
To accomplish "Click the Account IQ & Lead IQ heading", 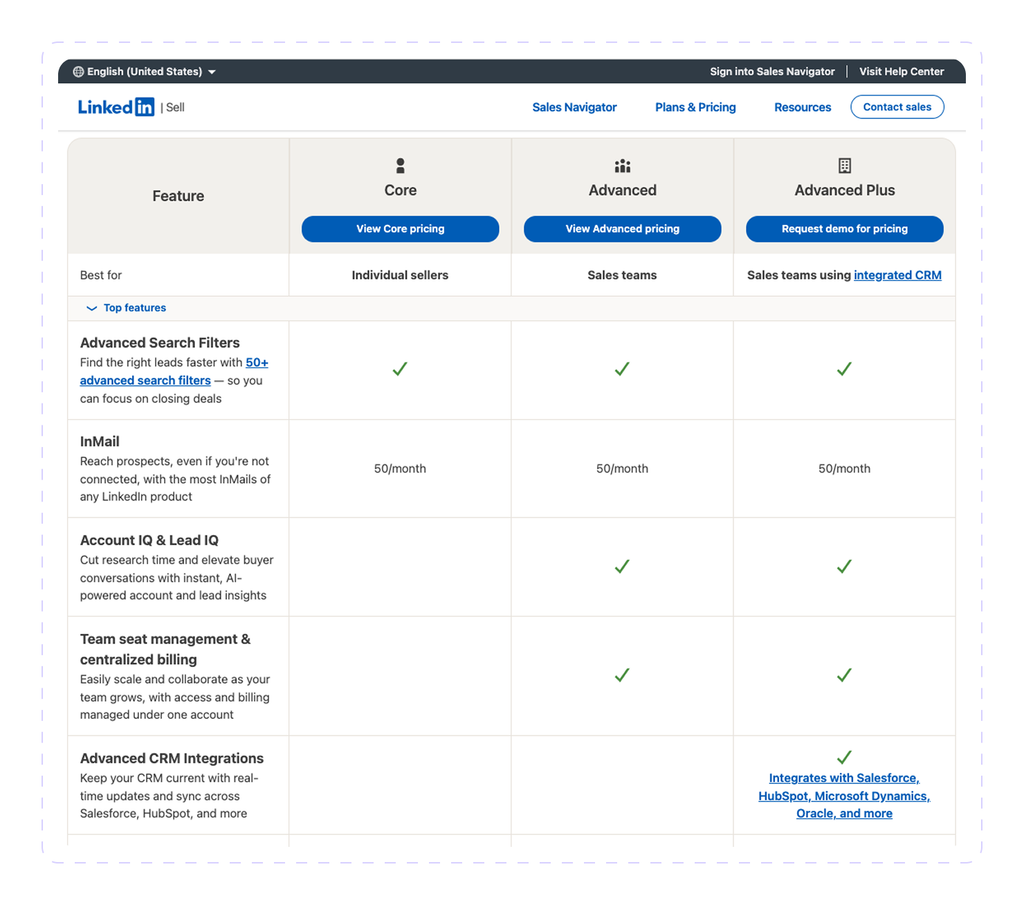I will pos(150,541).
